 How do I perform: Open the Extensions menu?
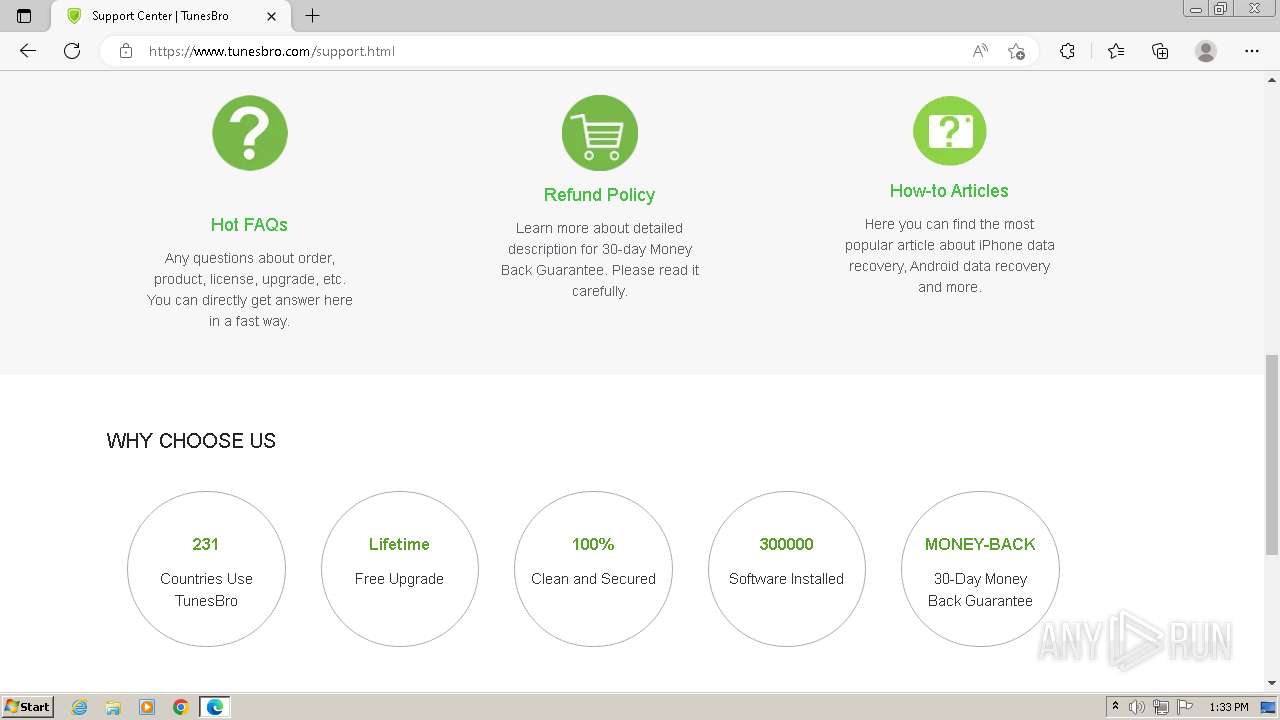click(1067, 51)
